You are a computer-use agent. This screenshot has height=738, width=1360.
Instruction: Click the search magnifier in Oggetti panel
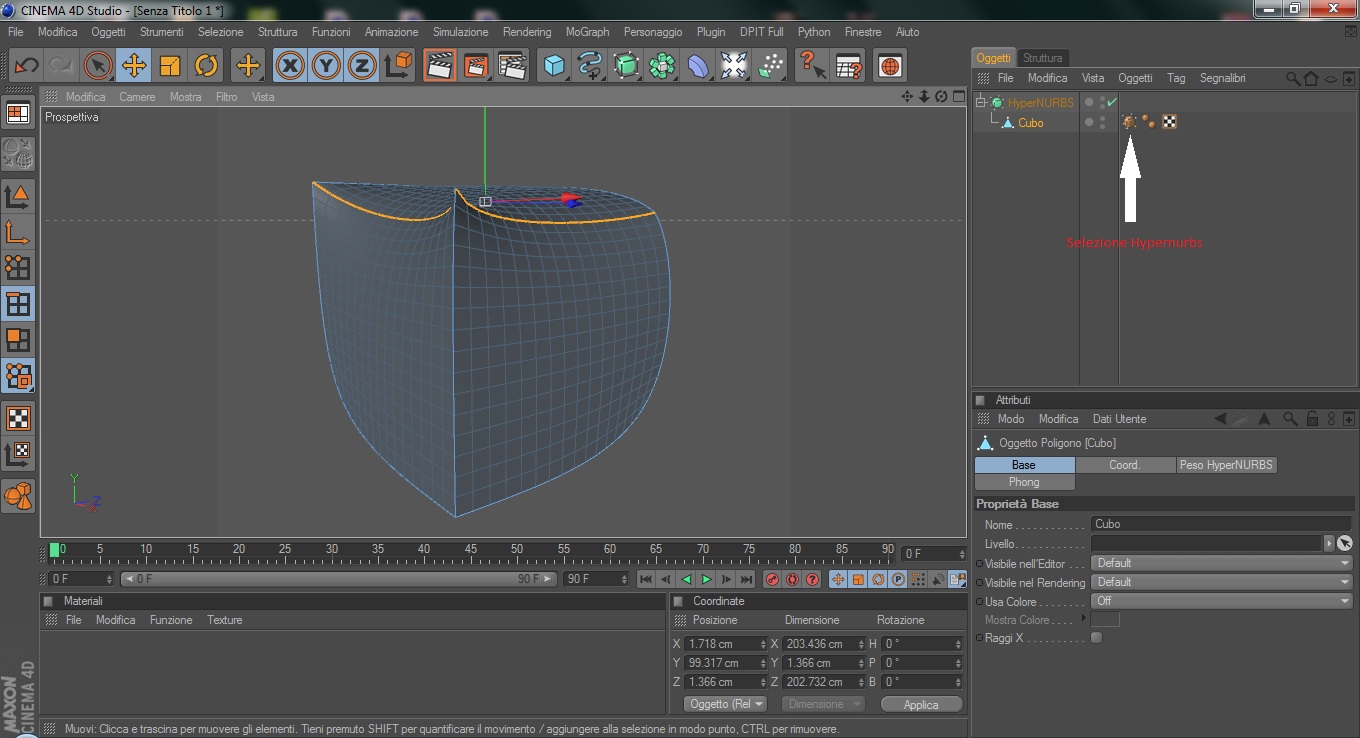point(1293,78)
